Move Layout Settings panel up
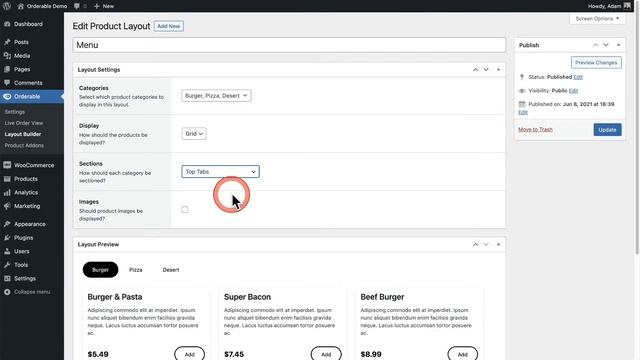The image size is (640, 360). 476,70
